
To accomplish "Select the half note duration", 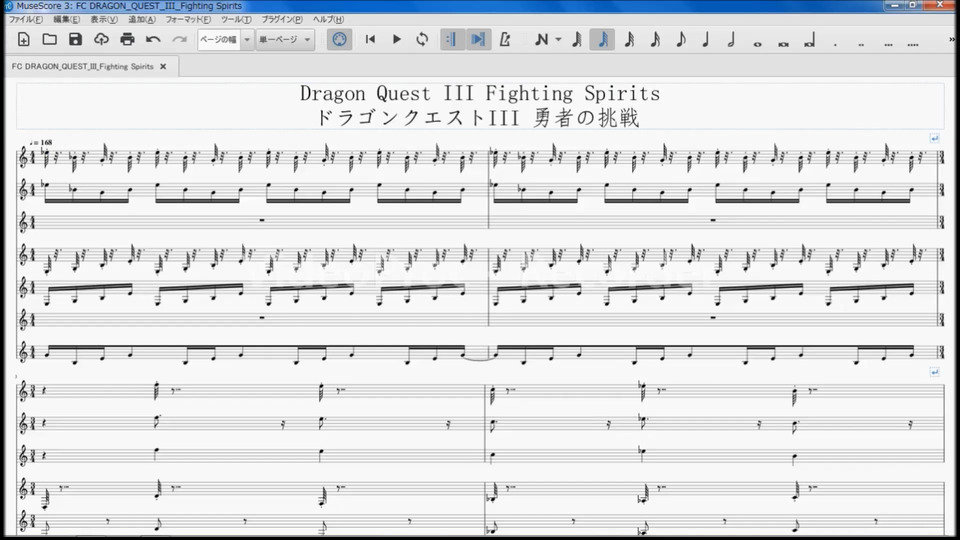I will (732, 40).
